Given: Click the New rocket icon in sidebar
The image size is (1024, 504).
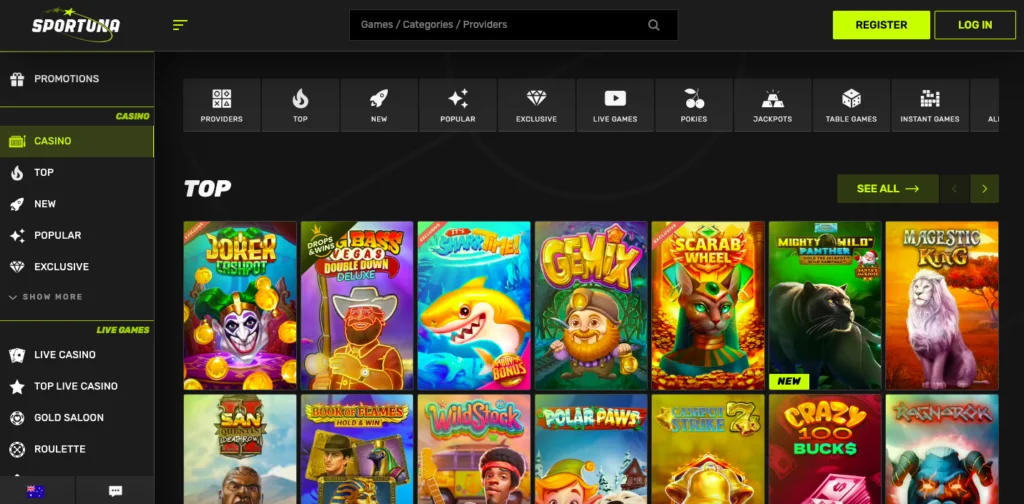Looking at the screenshot, I should [17, 204].
